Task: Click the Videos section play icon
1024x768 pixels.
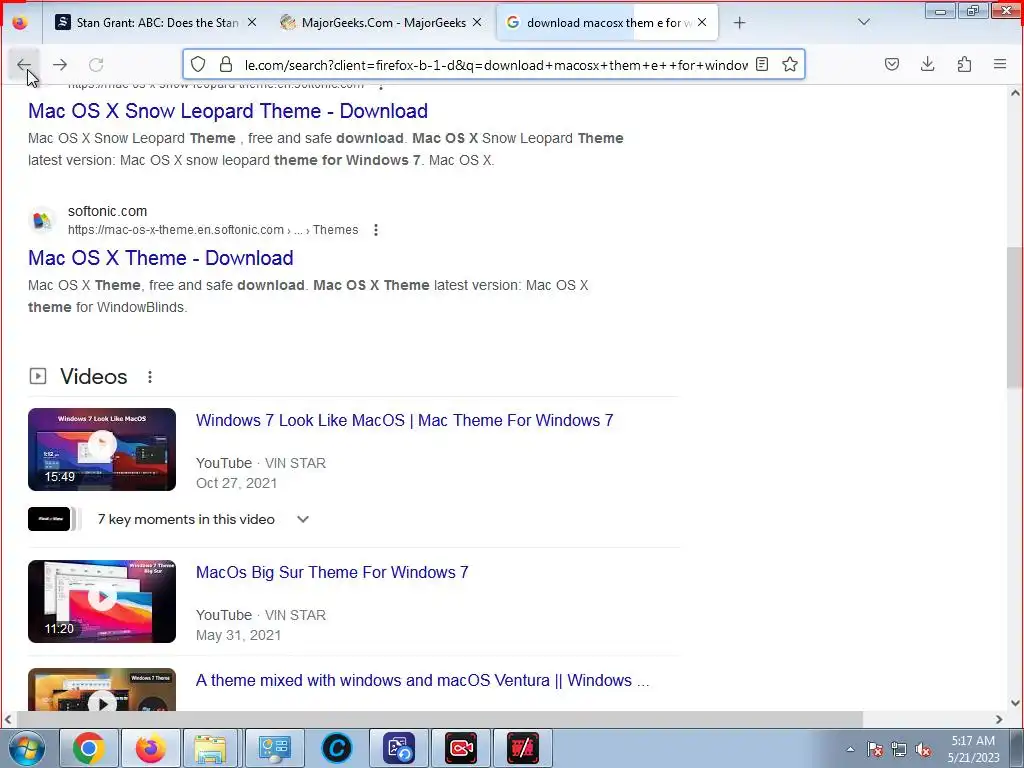Action: 38,376
